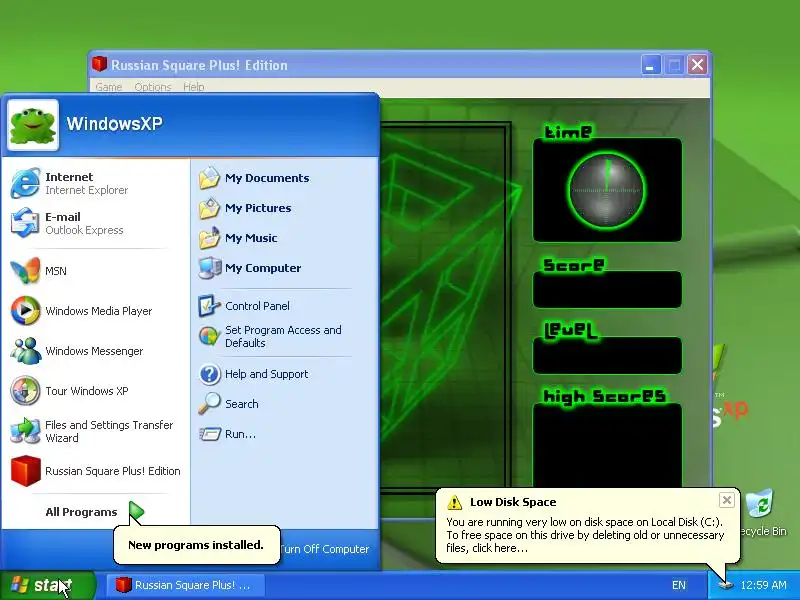Open the Help menu in Russian Square
800x600 pixels.
194,87
